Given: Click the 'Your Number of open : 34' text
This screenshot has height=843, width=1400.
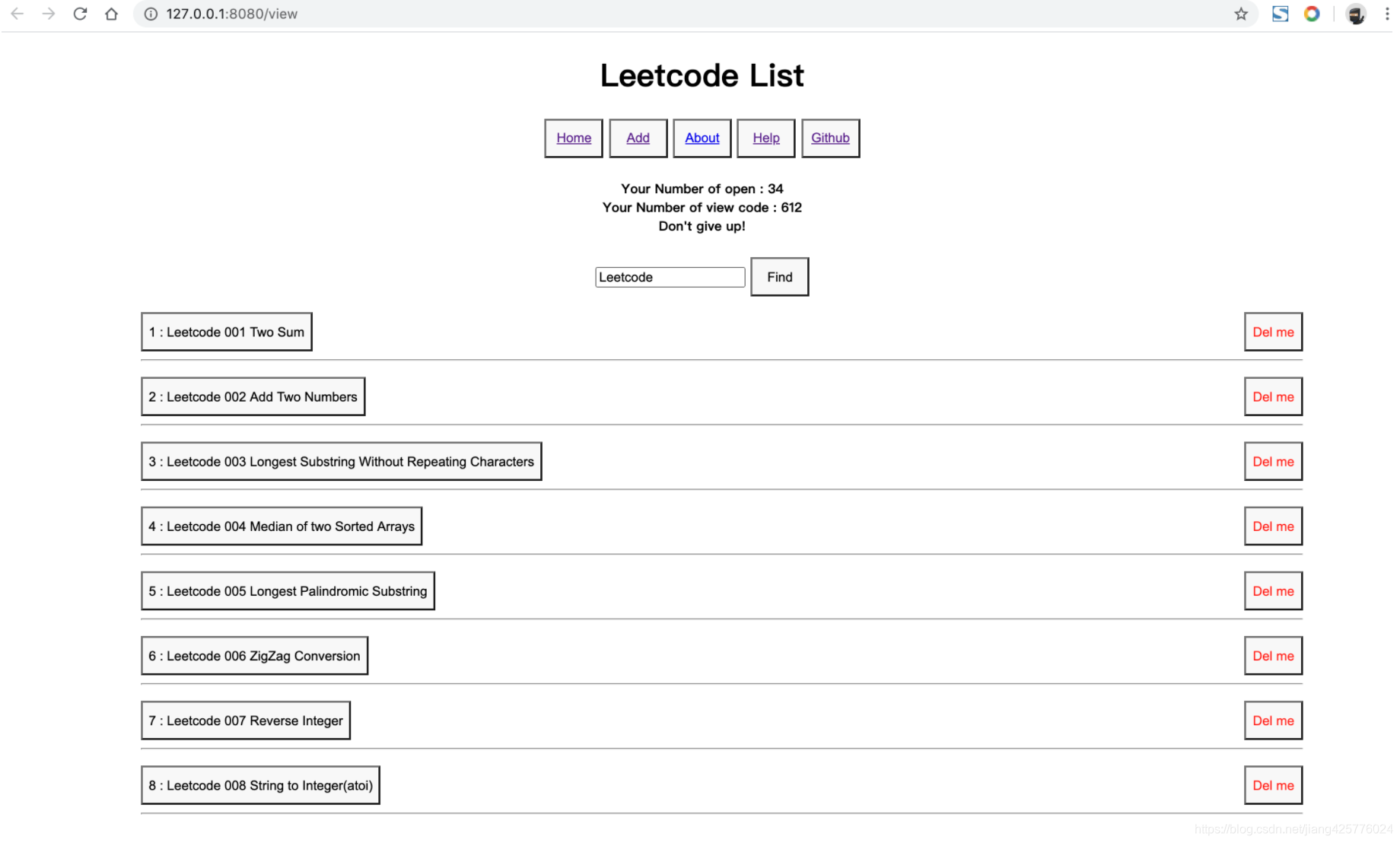Looking at the screenshot, I should click(x=702, y=189).
